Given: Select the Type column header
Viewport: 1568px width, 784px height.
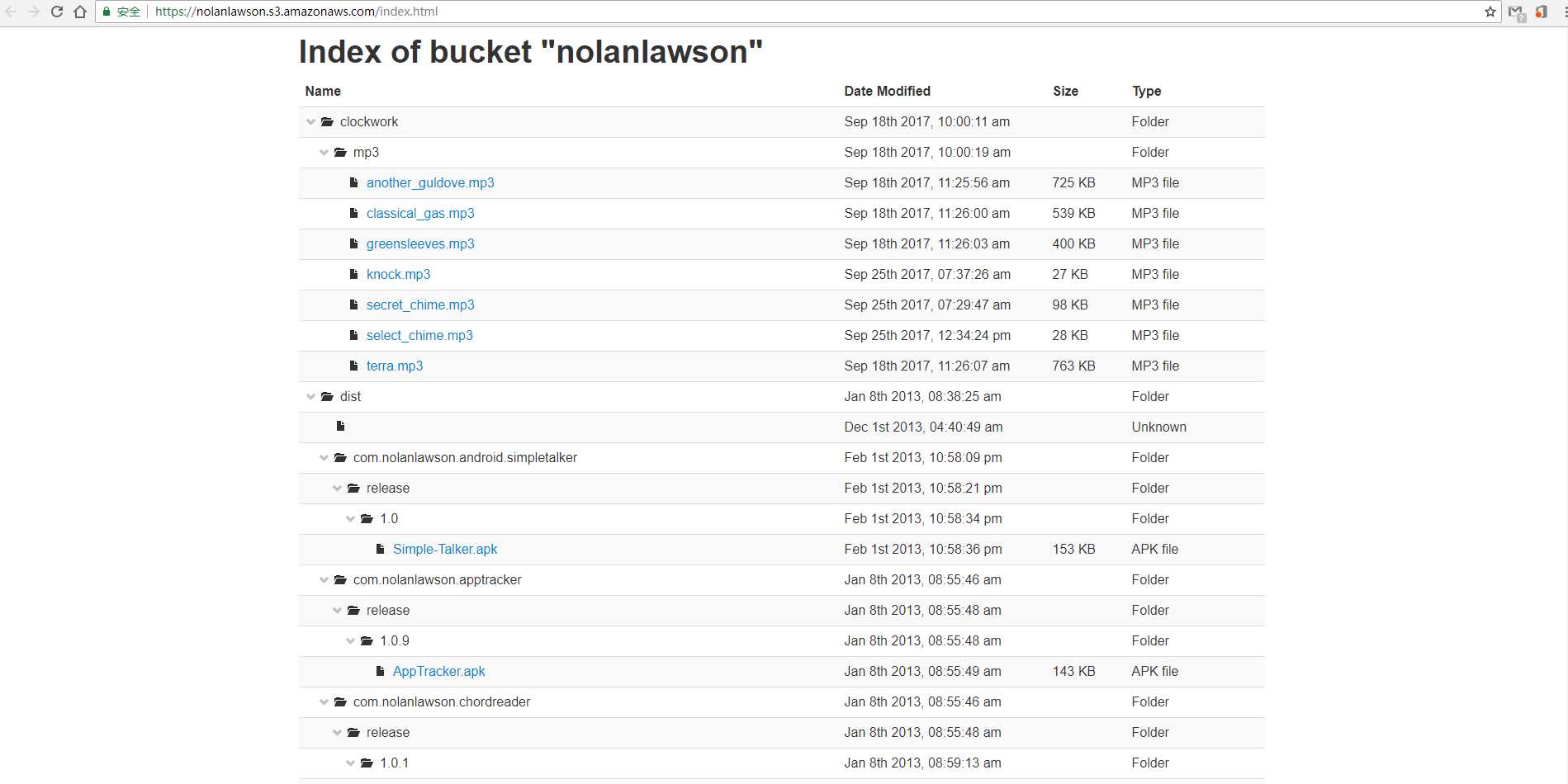Looking at the screenshot, I should click(1146, 91).
